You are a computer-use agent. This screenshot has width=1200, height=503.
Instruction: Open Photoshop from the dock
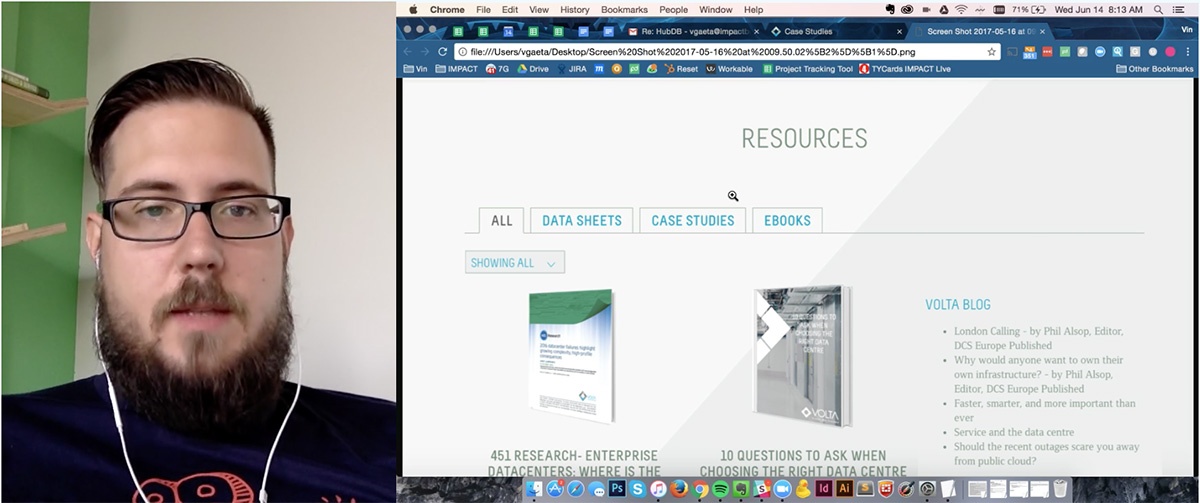pos(615,490)
